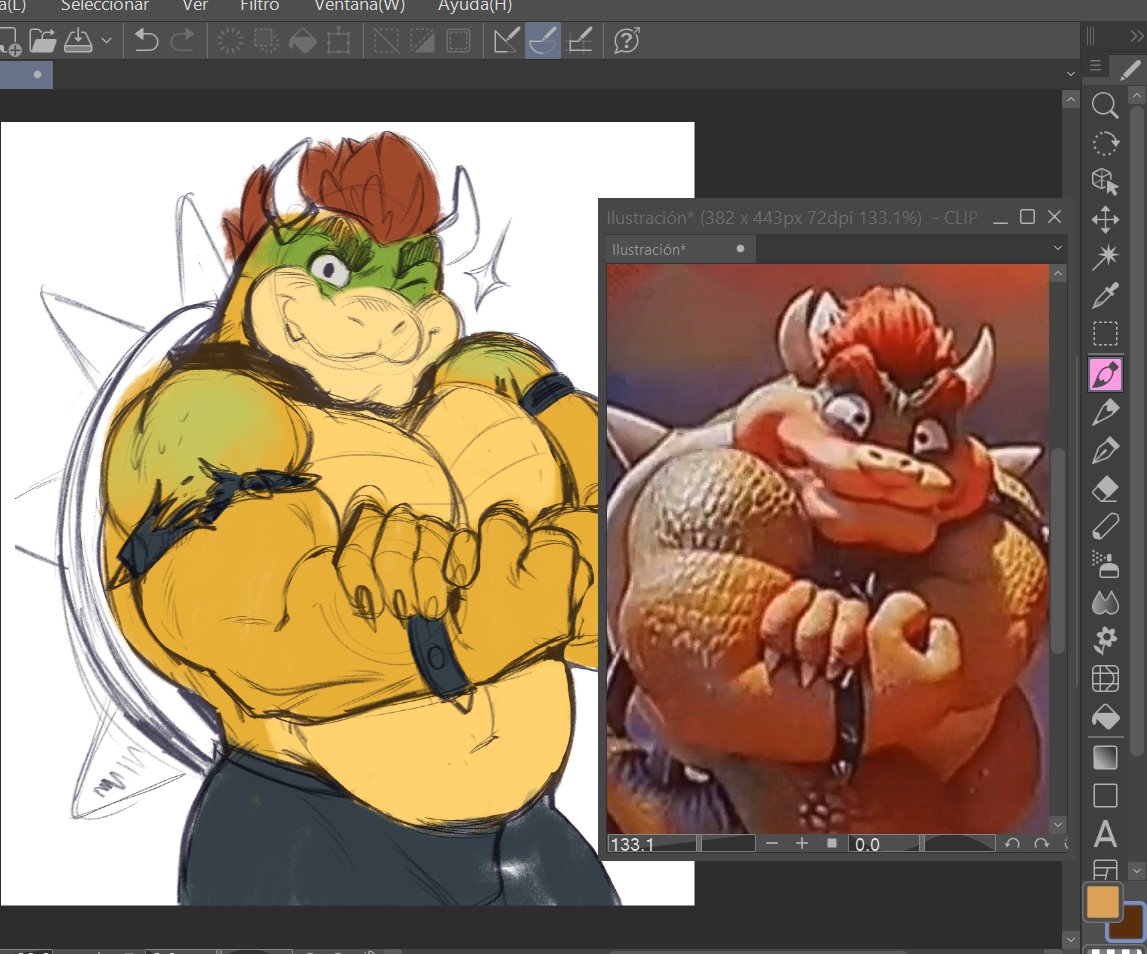The width and height of the screenshot is (1147, 954).
Task: Show selection border toolbar icon
Action: pos(459,41)
